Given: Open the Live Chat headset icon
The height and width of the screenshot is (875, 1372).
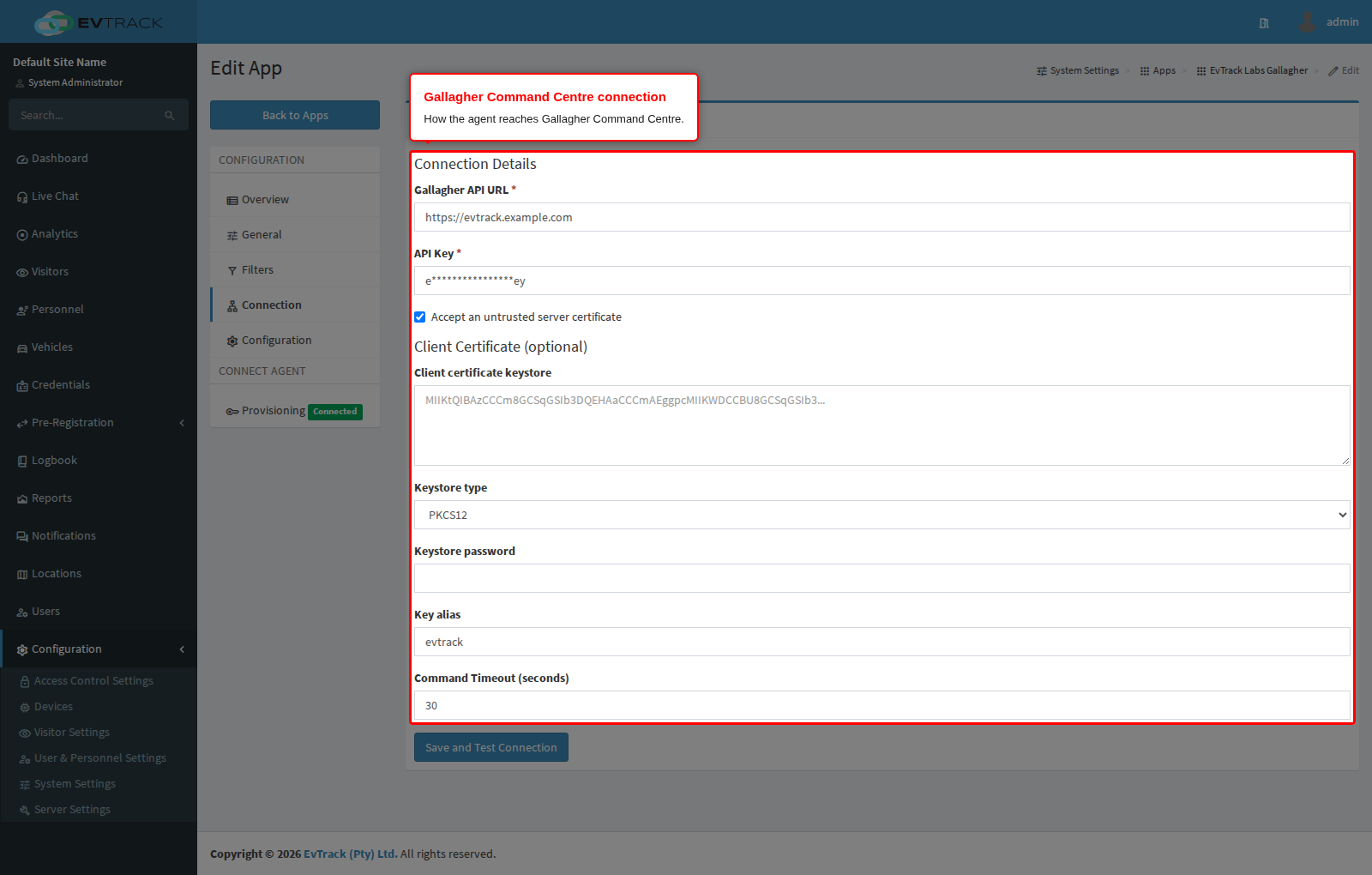Looking at the screenshot, I should pyautogui.click(x=22, y=197).
